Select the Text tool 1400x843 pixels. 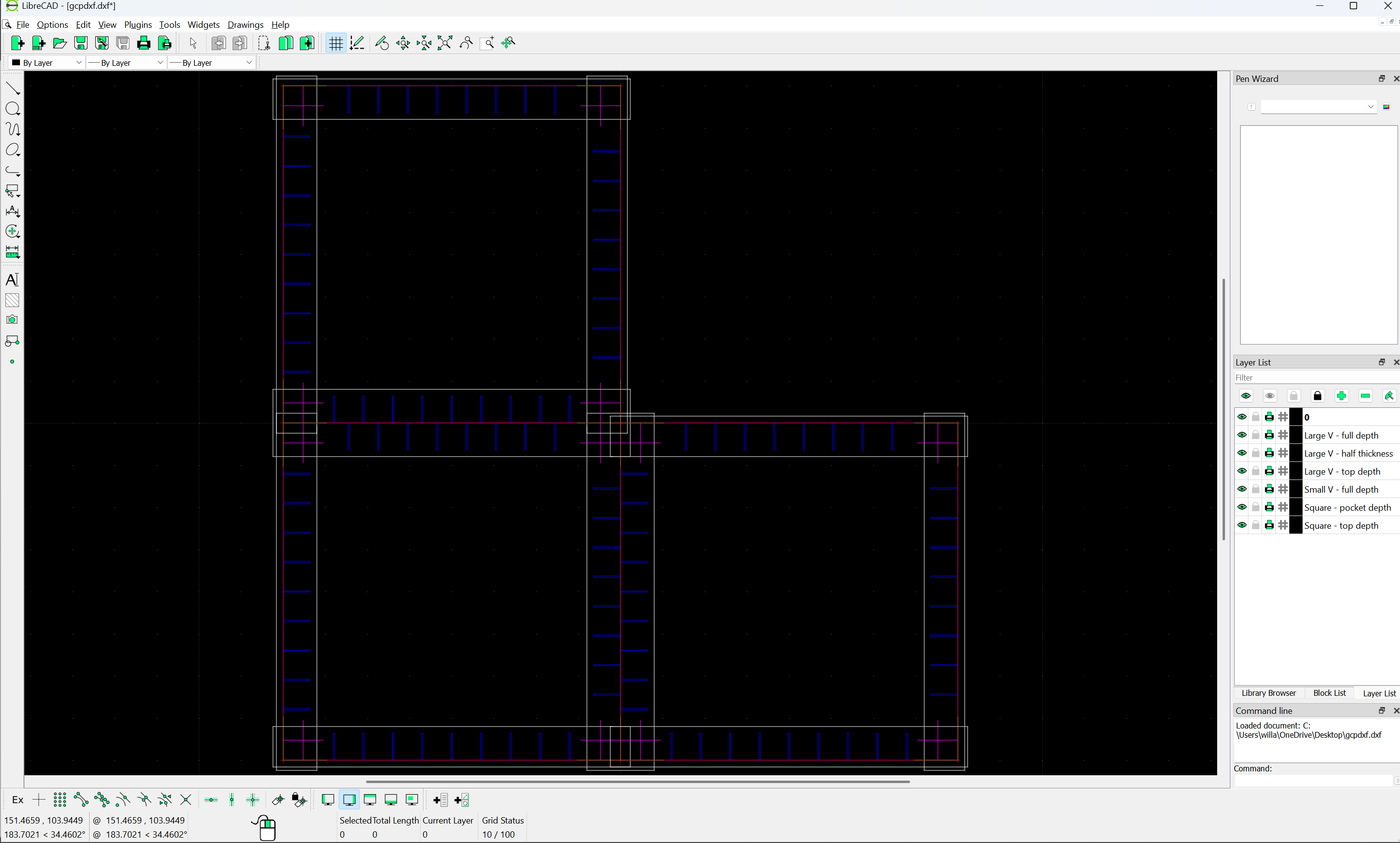click(13, 280)
